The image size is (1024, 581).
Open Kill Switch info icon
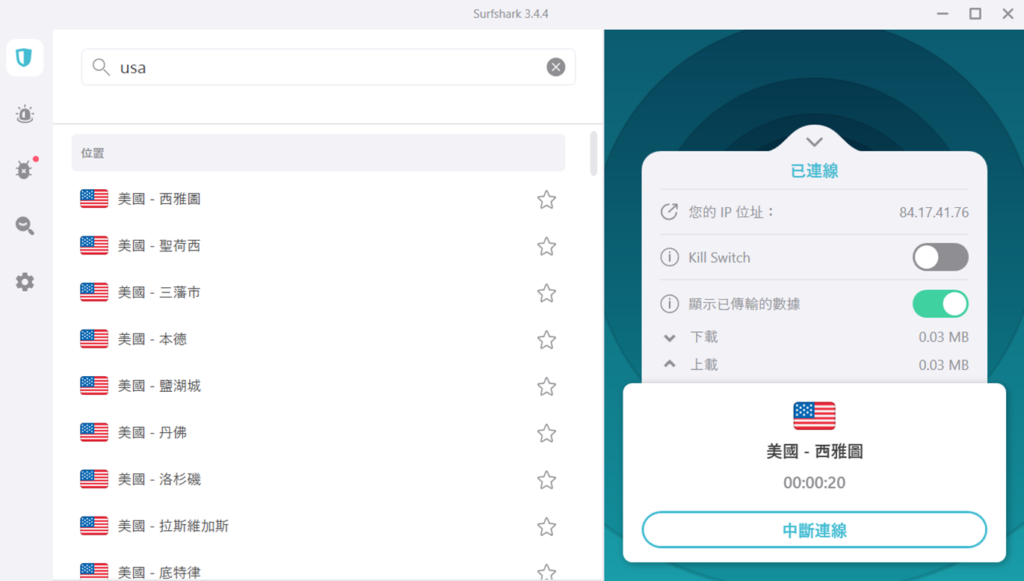(669, 257)
